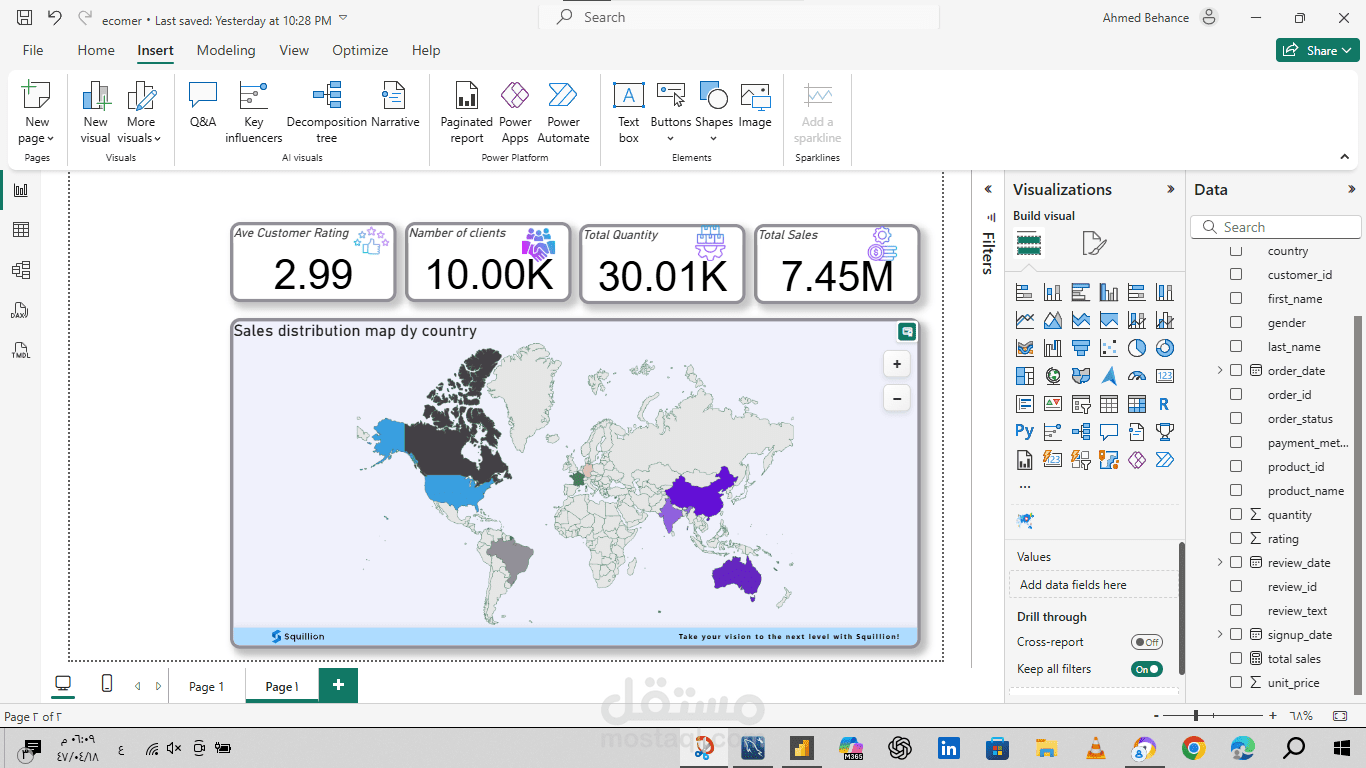Image resolution: width=1366 pixels, height=768 pixels.
Task: Toggle Cross-report drill through switch
Action: point(1146,642)
